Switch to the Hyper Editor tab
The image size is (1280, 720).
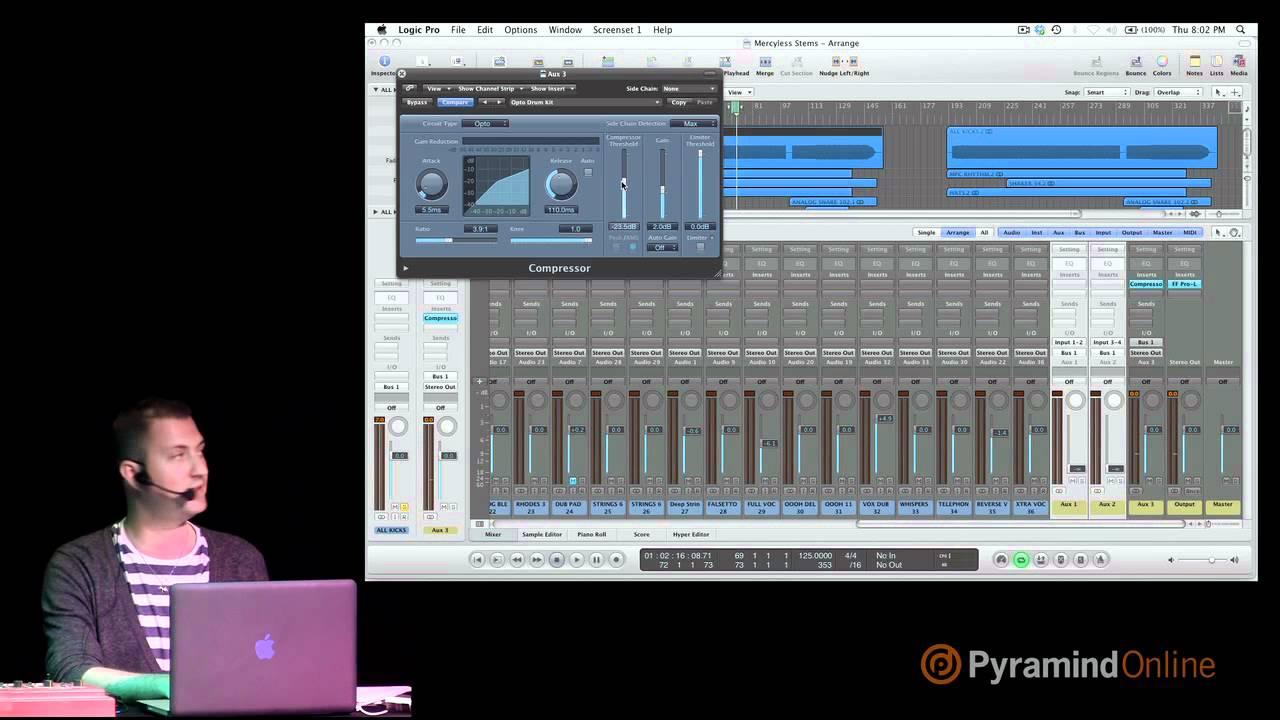coord(691,535)
